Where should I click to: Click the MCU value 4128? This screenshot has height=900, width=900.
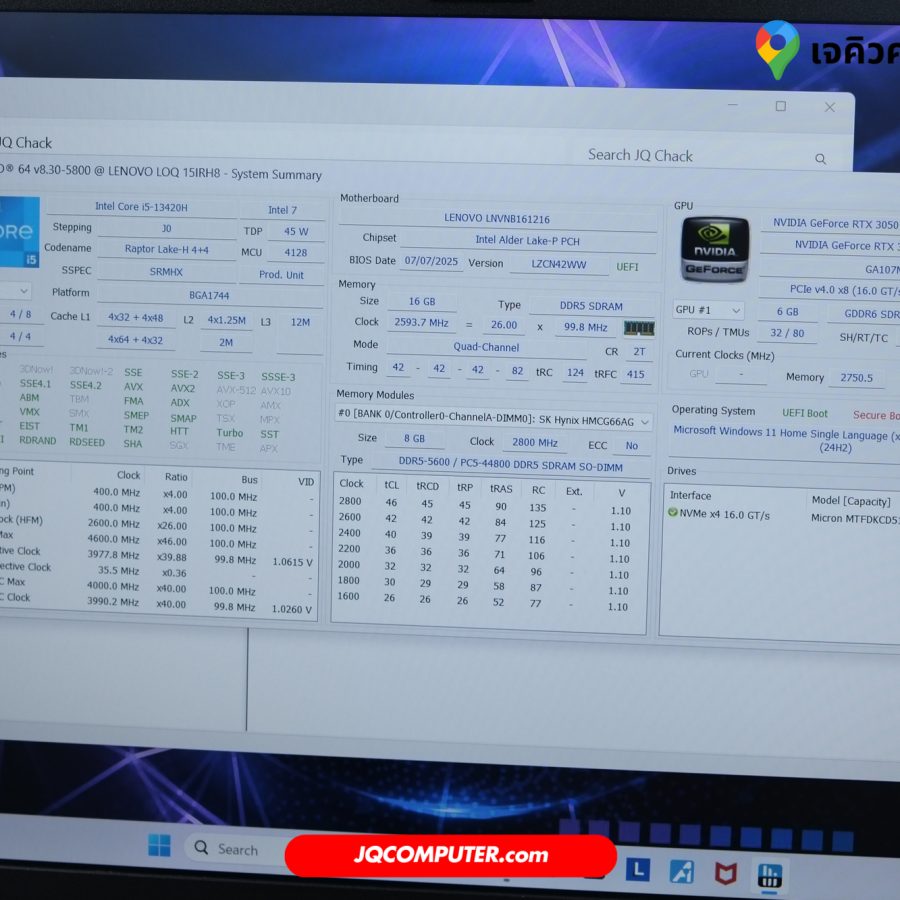pos(296,253)
